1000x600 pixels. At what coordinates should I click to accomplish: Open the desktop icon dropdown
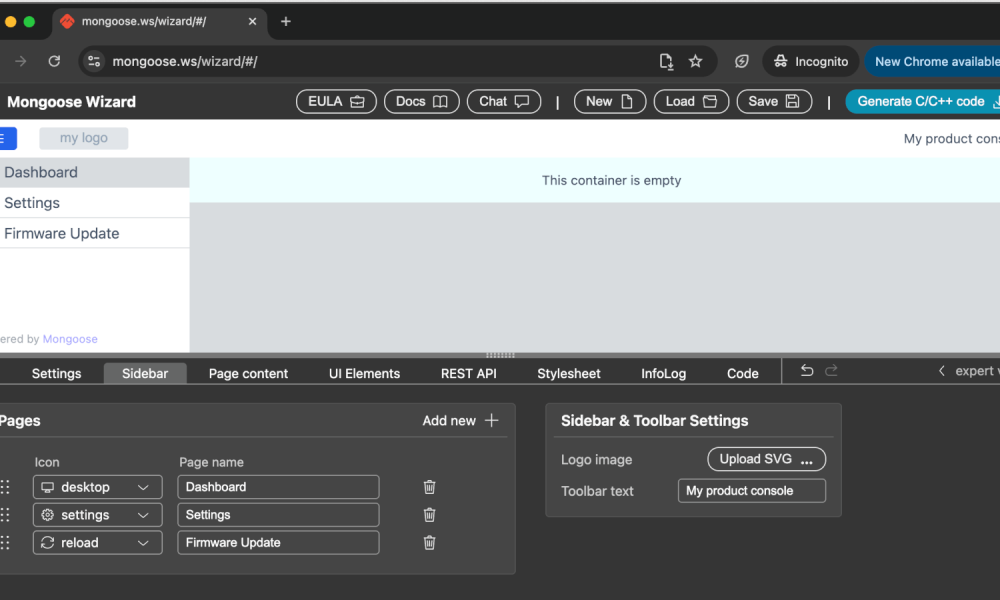pos(97,487)
